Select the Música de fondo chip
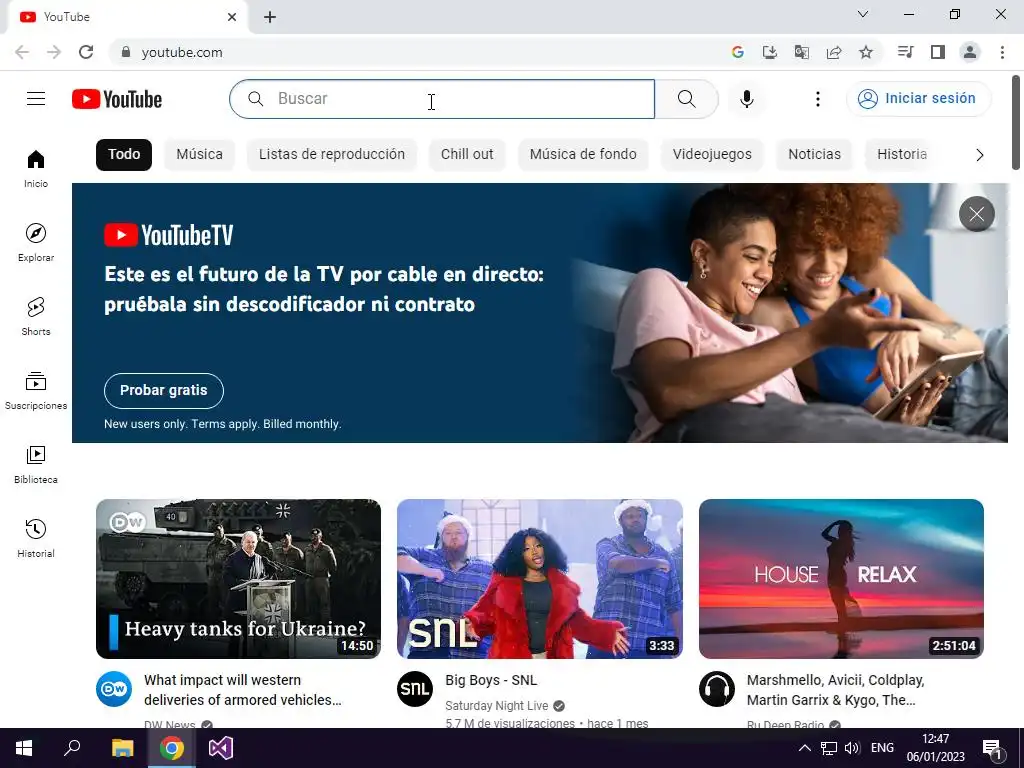 click(583, 155)
